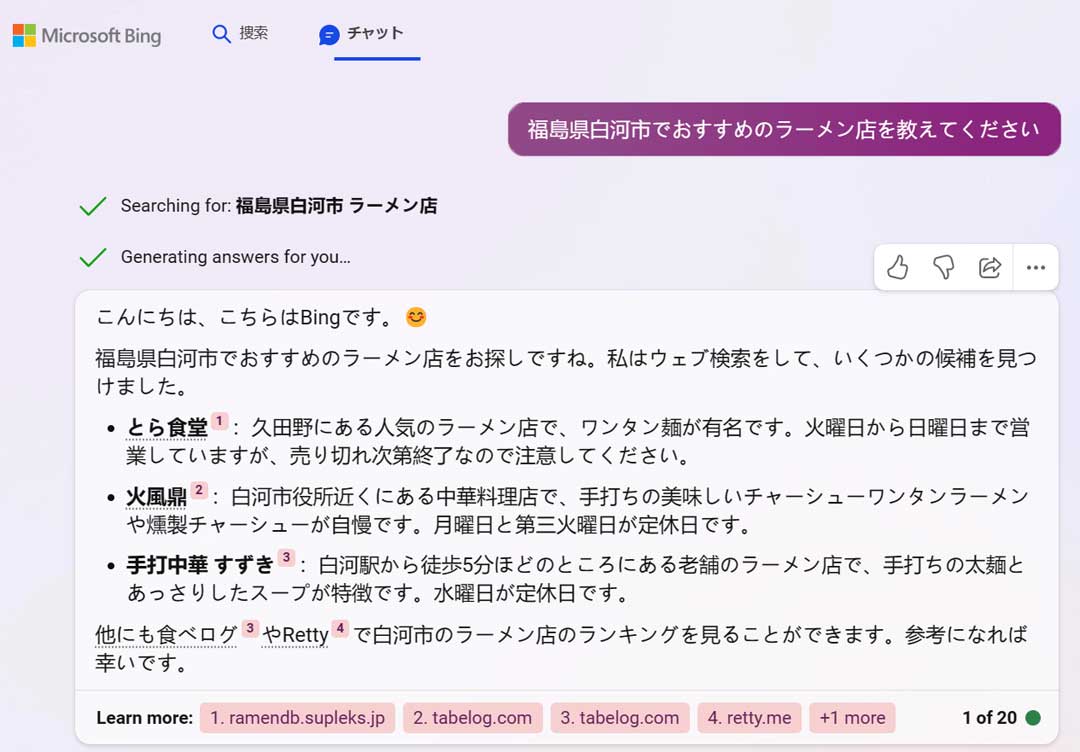
Task: Click the green status dot by 1 of 20
Action: click(x=1032, y=718)
